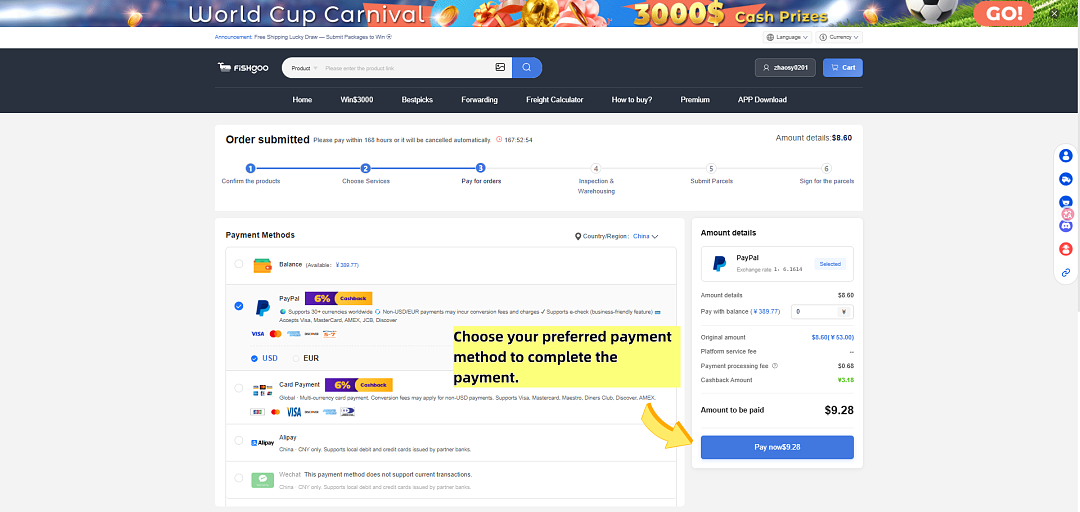Click step 4 Inspection & Warehousing
Image resolution: width=1080 pixels, height=512 pixels.
pyautogui.click(x=596, y=179)
